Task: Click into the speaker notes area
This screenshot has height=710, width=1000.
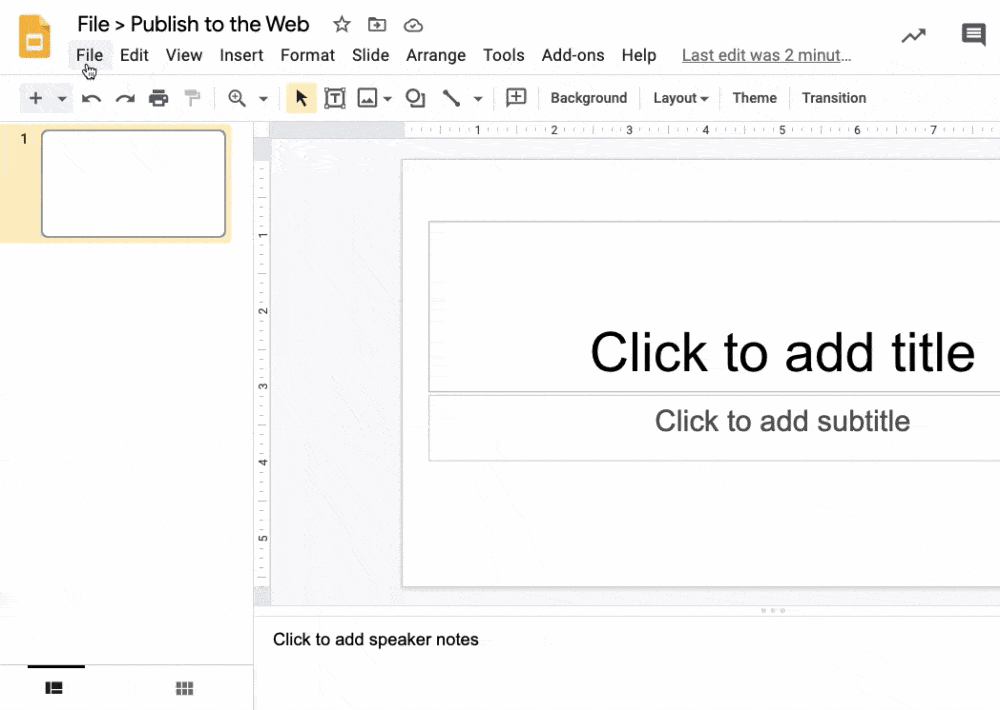Action: pos(627,663)
